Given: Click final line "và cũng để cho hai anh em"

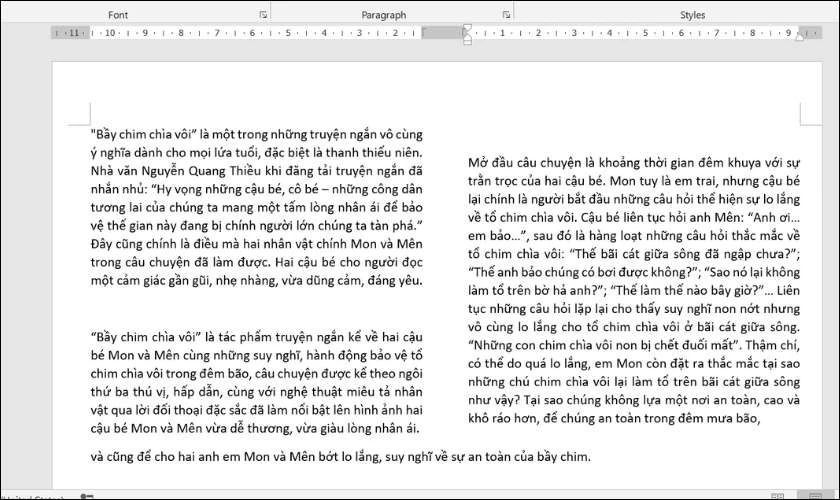Looking at the screenshot, I should (x=341, y=457).
